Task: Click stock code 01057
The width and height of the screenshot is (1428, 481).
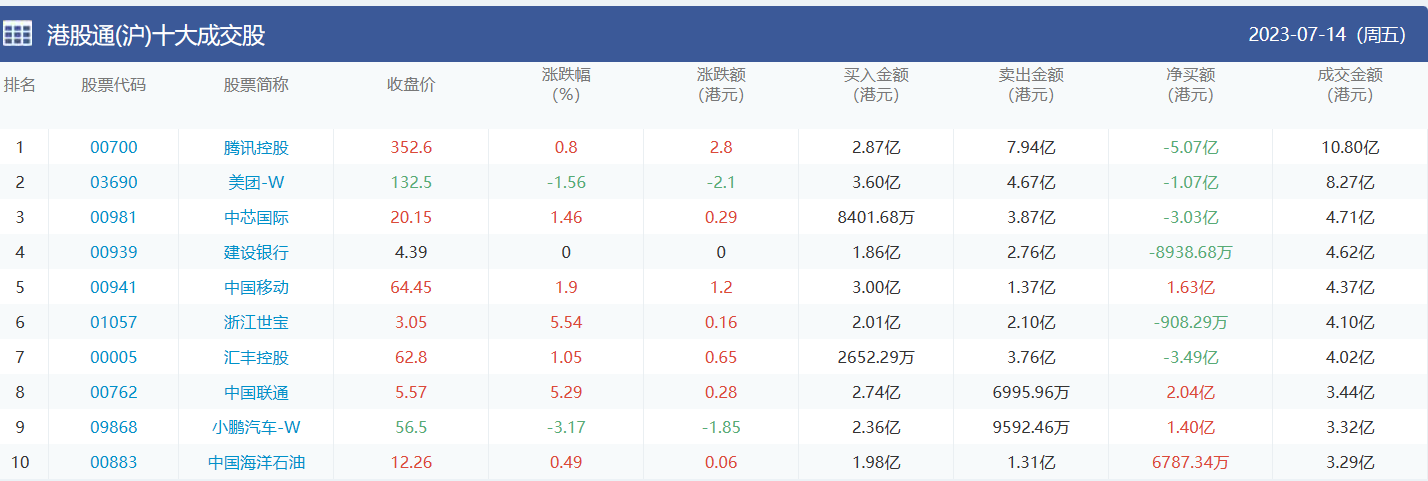Action: coord(114,322)
